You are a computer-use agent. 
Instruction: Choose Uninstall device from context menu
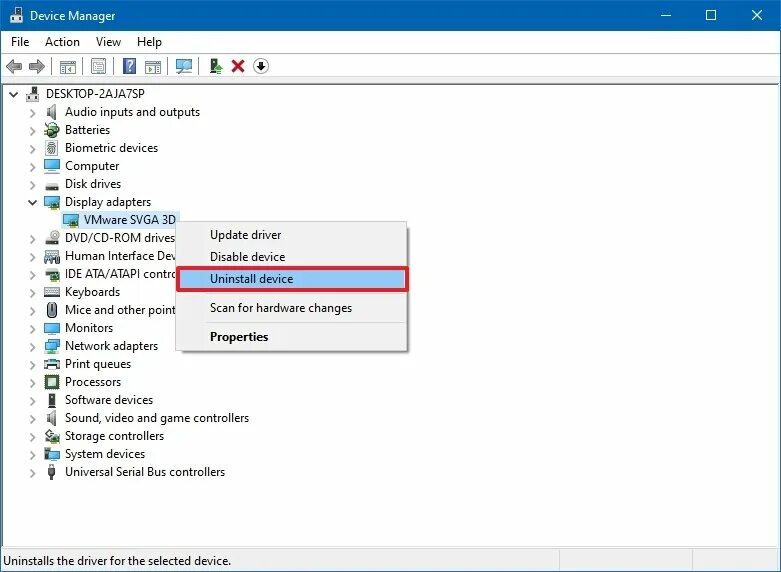[292, 279]
